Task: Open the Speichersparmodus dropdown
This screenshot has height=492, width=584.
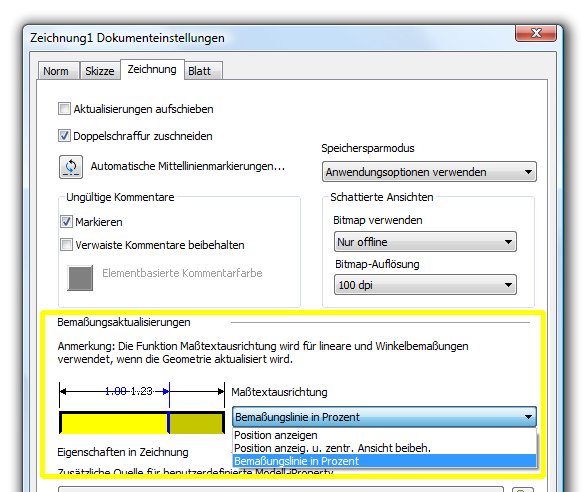Action: click(x=429, y=172)
